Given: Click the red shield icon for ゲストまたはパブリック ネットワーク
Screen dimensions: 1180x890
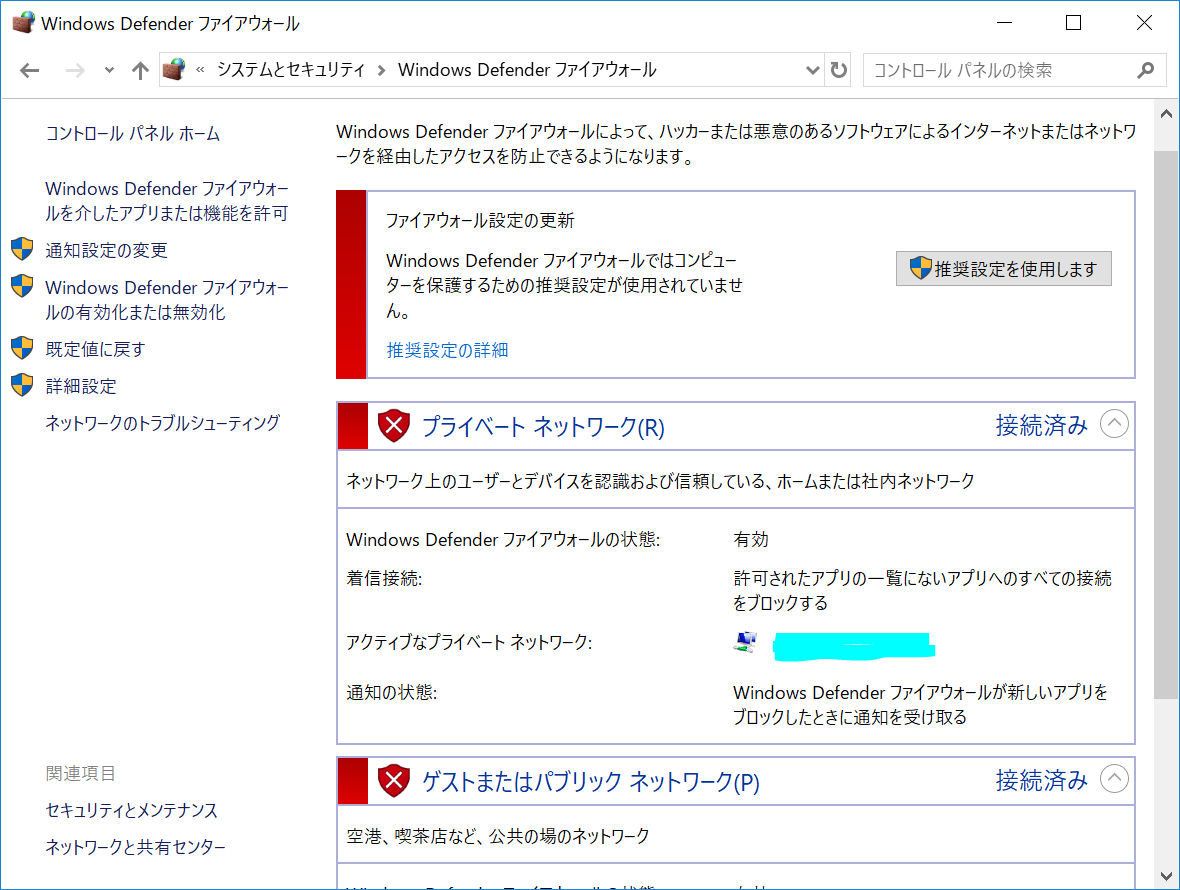Looking at the screenshot, I should pos(394,780).
